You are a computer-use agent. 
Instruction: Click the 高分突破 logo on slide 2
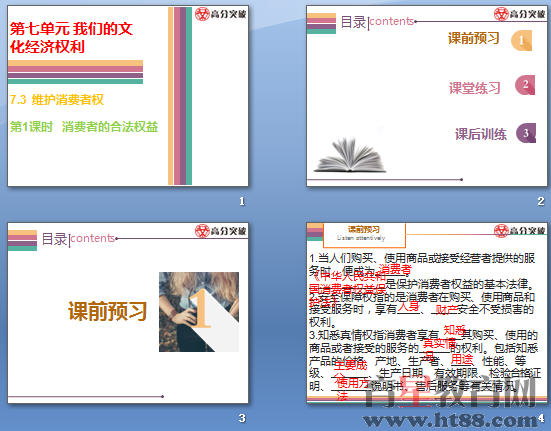(519, 14)
